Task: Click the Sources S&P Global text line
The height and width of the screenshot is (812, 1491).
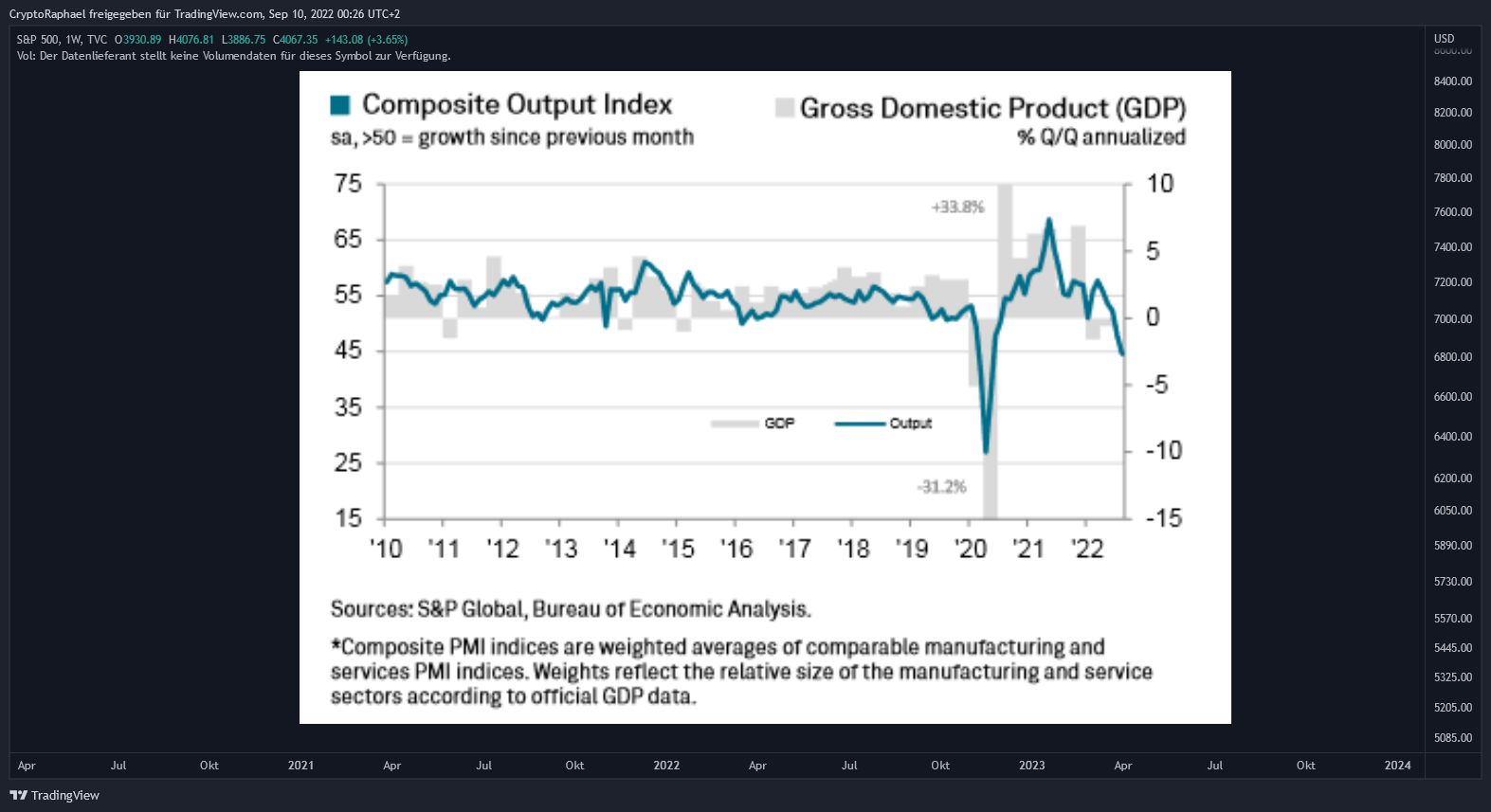Action: (x=571, y=609)
